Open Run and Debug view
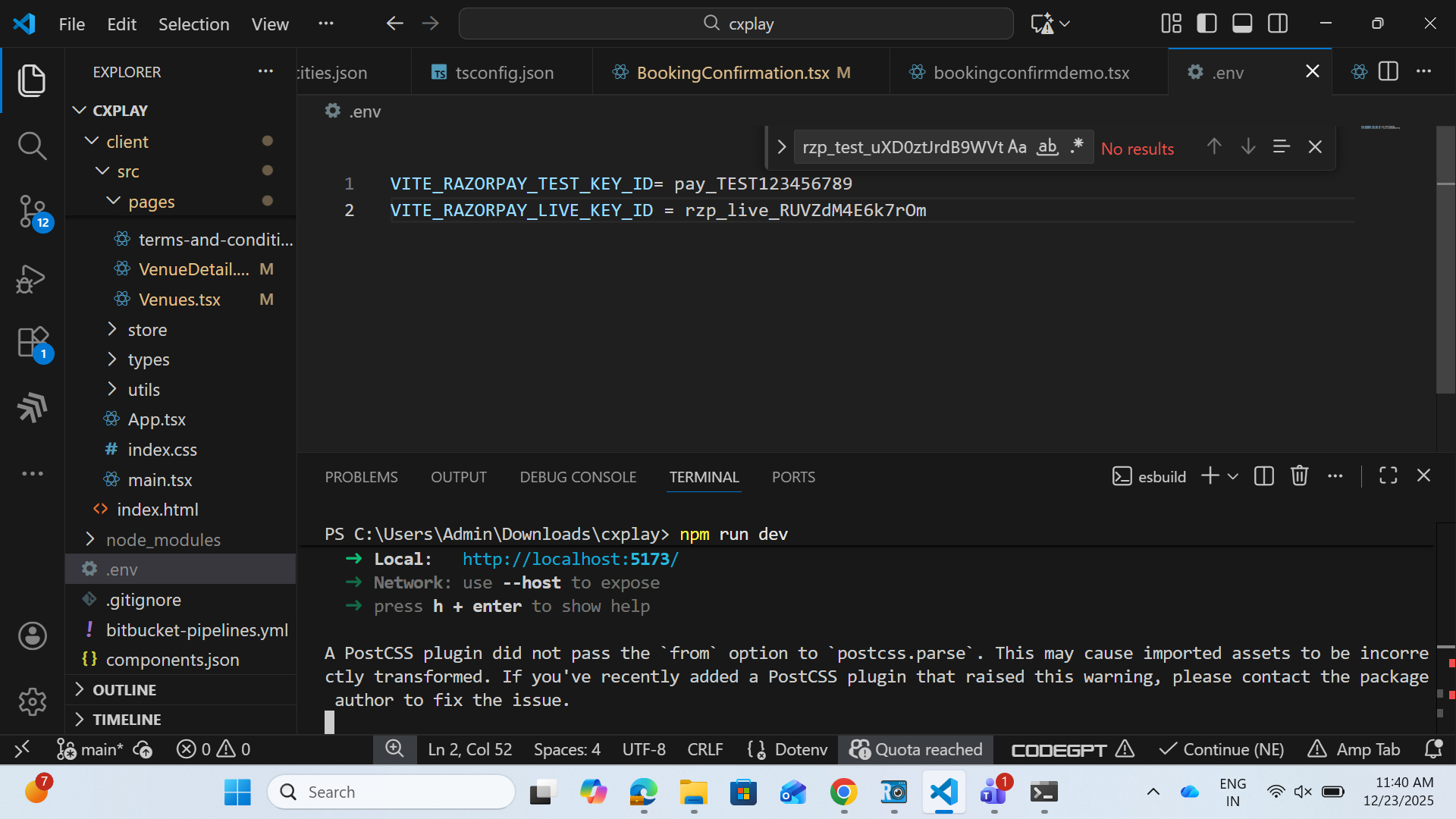This screenshot has height=819, width=1456. [32, 278]
